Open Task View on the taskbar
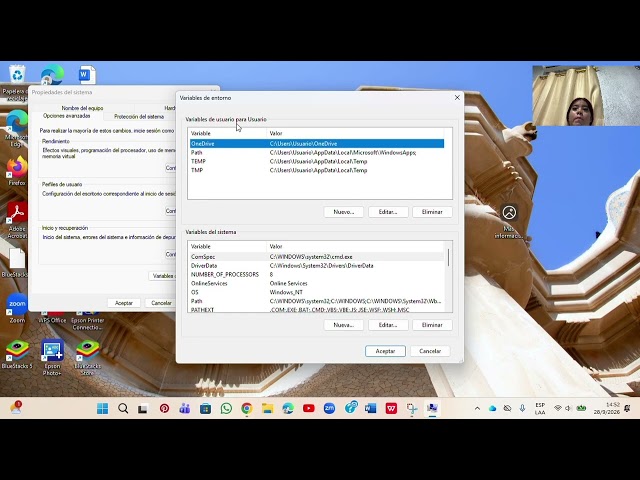Screen dimensions: 640x480 click(x=143, y=409)
